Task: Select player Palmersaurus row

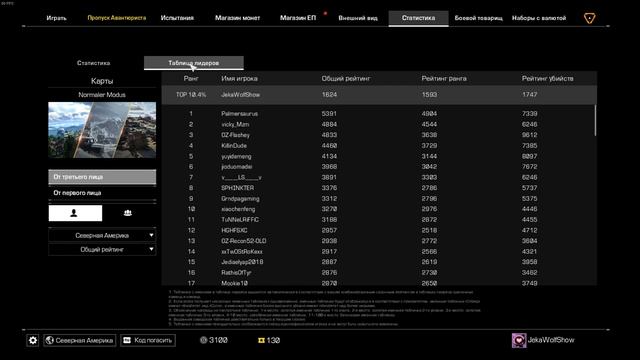Action: [378, 113]
